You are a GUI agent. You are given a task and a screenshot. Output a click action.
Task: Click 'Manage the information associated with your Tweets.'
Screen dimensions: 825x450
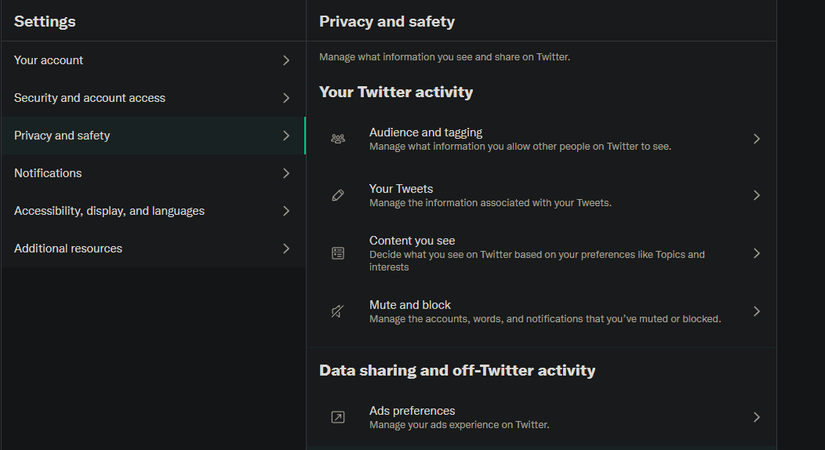click(x=490, y=203)
